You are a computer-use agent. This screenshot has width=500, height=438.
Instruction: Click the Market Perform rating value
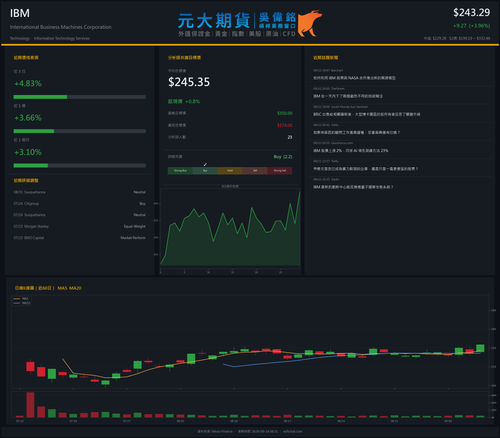pos(133,238)
